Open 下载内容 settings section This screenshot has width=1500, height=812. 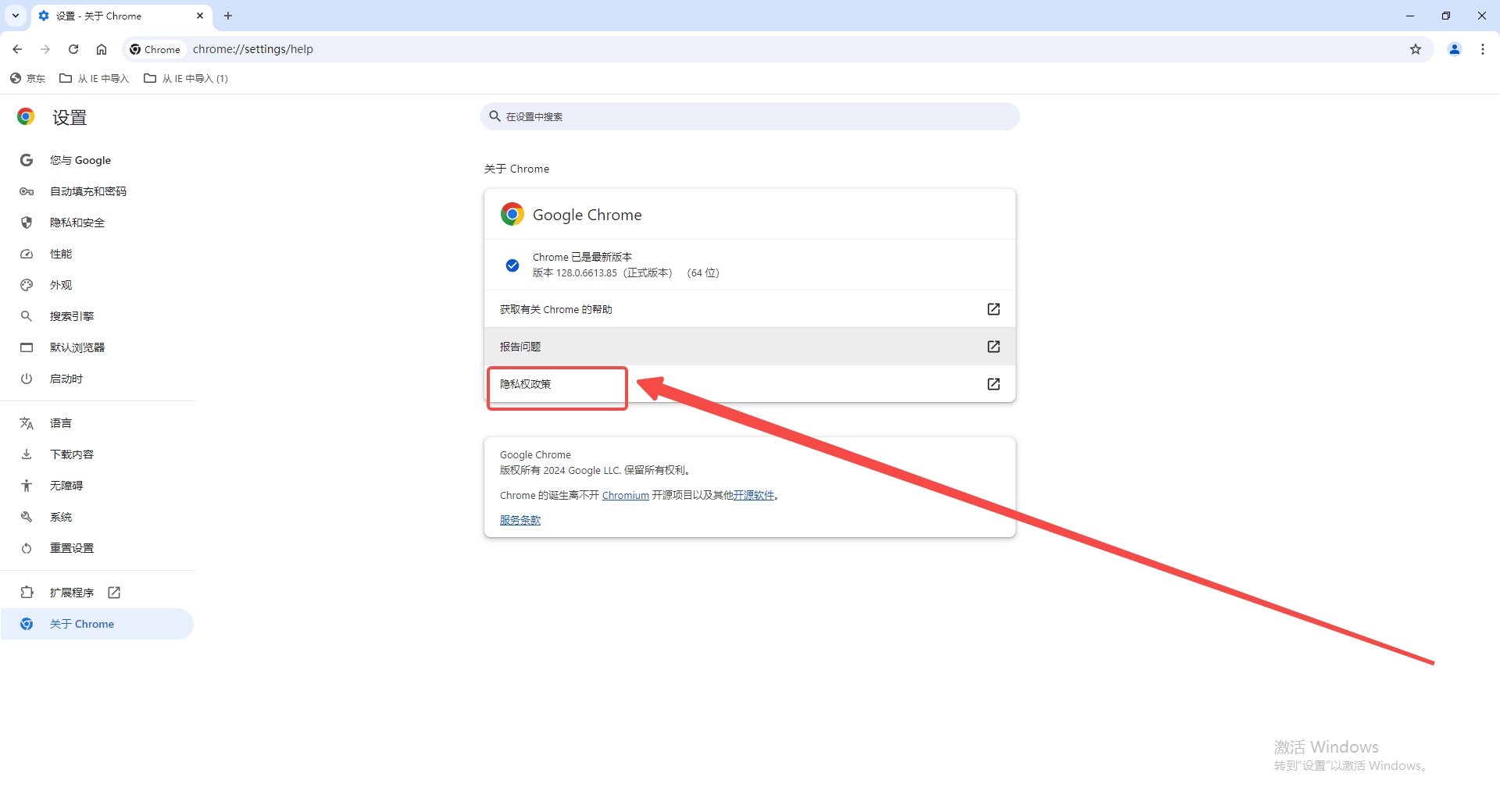point(98,454)
